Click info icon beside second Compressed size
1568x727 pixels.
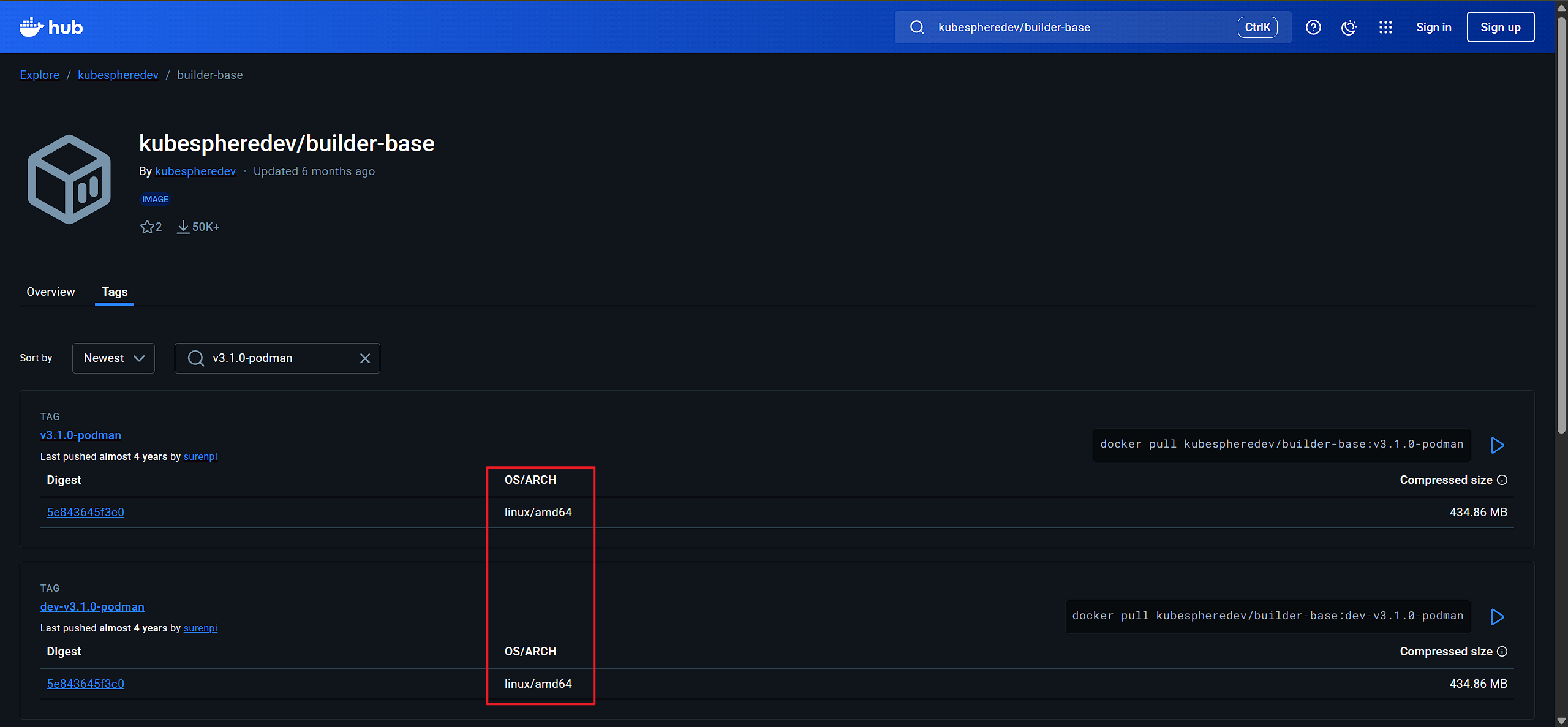point(1502,652)
